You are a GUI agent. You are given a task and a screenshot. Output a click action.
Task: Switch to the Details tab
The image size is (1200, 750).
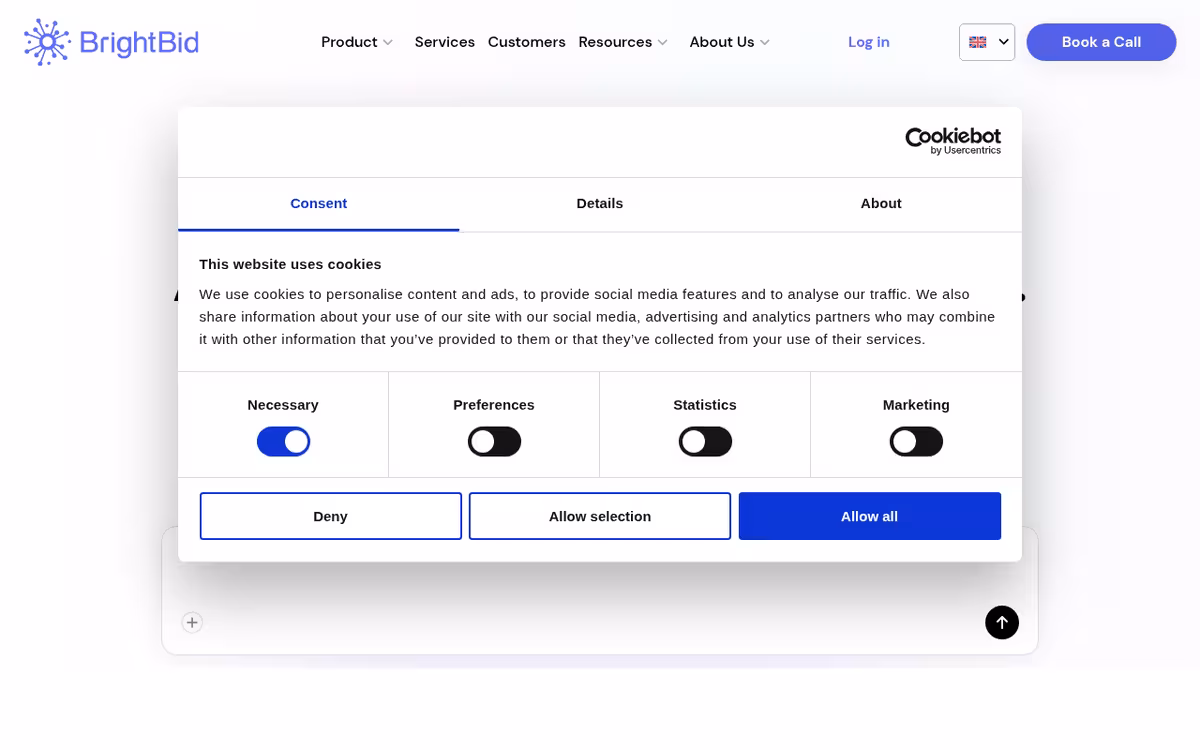(x=600, y=203)
